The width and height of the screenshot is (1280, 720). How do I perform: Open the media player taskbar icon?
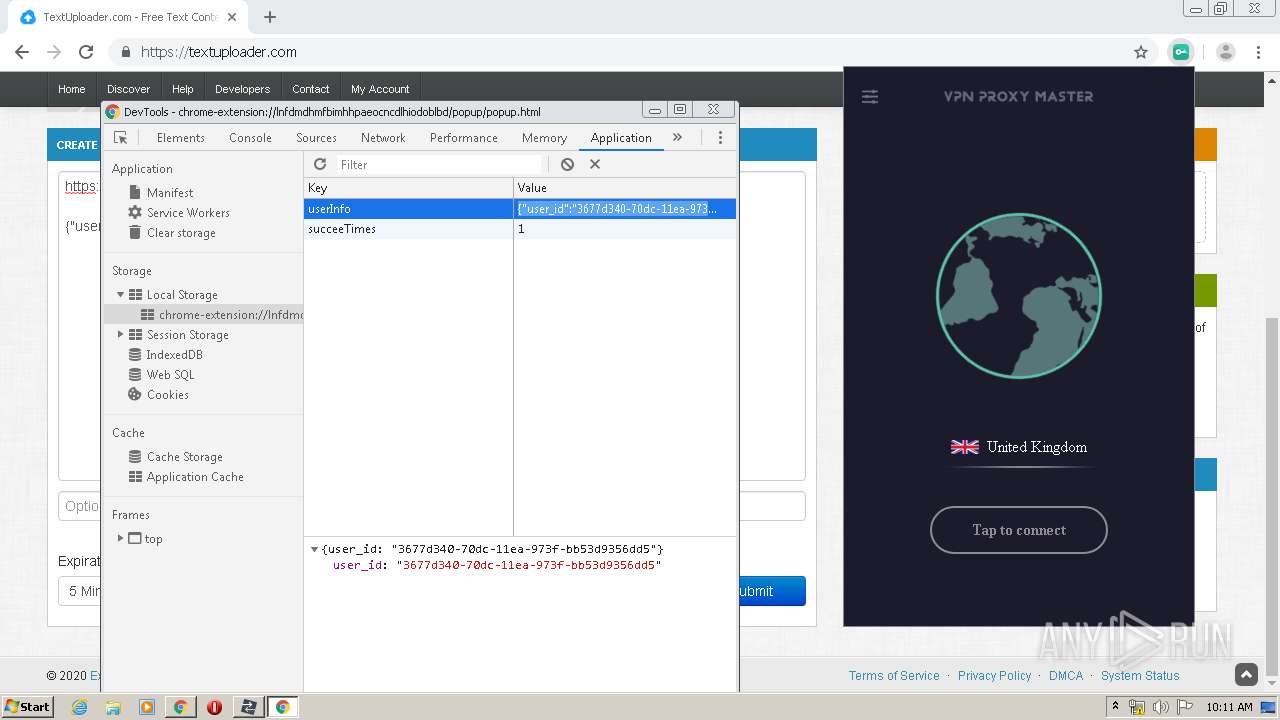pyautogui.click(x=147, y=707)
